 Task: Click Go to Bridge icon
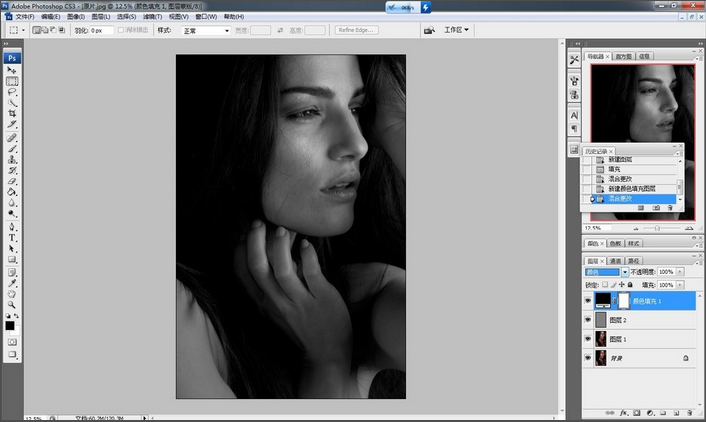click(430, 30)
